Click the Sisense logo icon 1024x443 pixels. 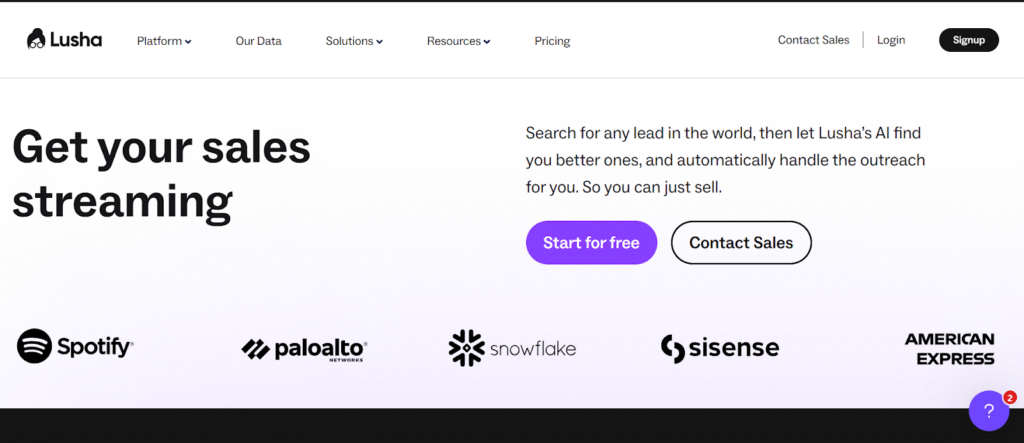tap(672, 348)
